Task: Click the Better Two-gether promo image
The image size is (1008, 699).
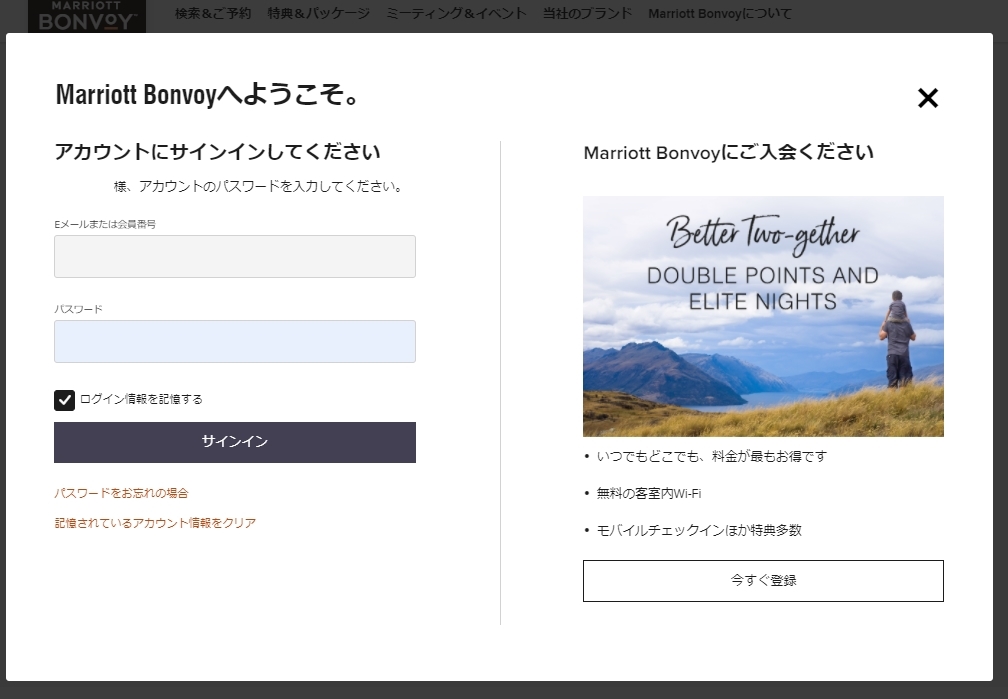Action: (763, 316)
